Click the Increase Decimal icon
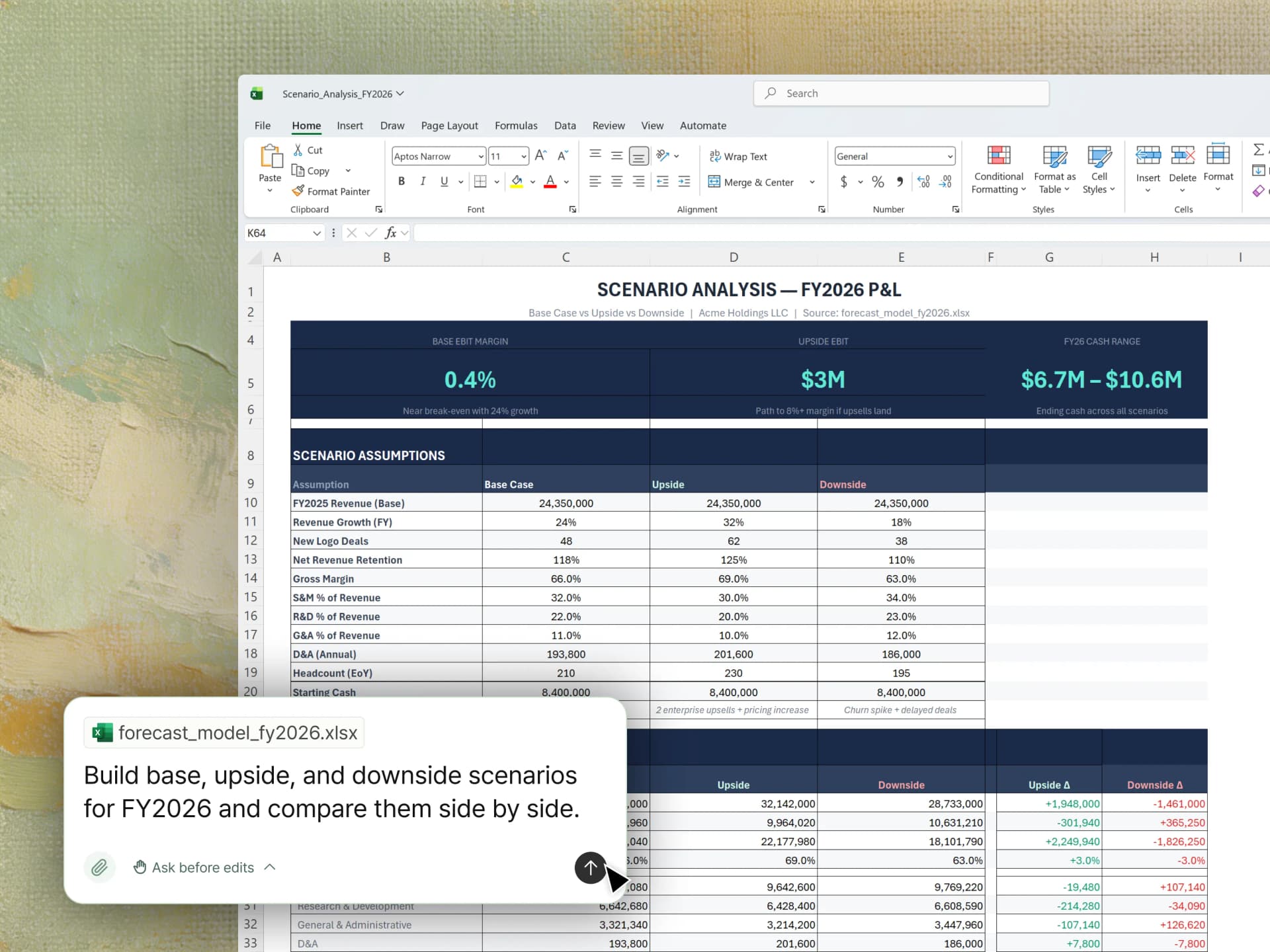1270x952 pixels. [924, 182]
